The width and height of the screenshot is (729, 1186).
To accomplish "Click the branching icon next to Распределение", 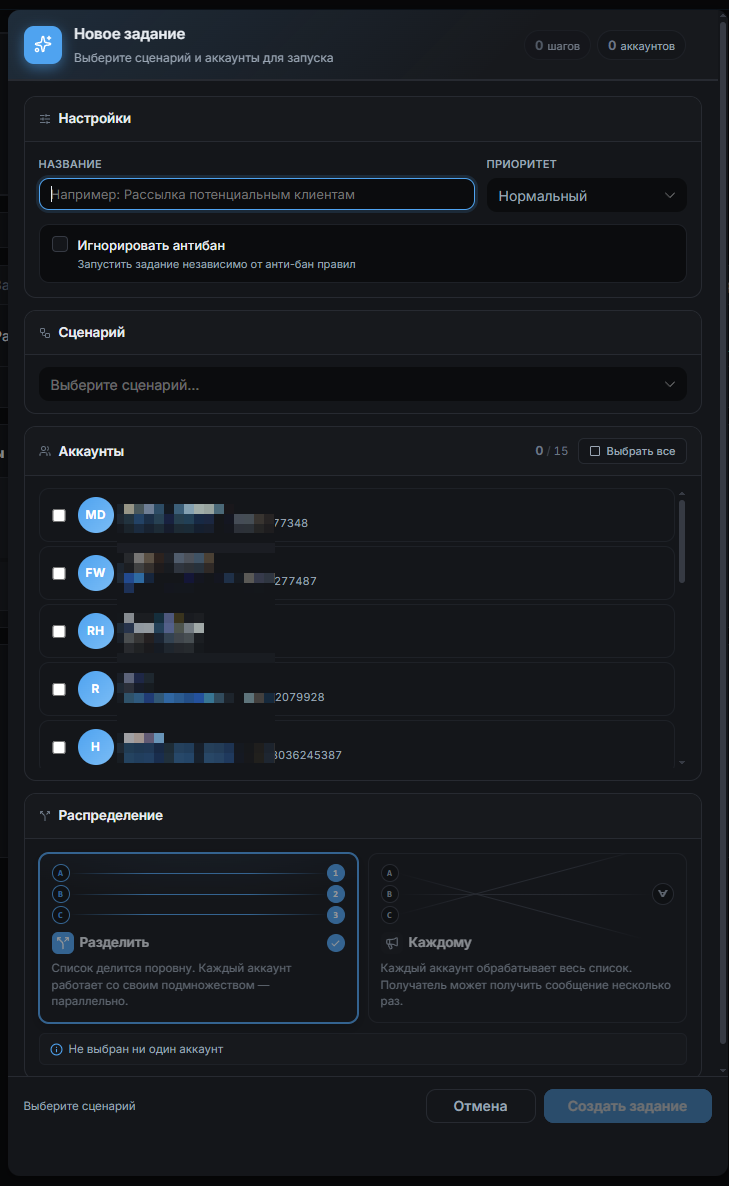I will pyautogui.click(x=45, y=815).
